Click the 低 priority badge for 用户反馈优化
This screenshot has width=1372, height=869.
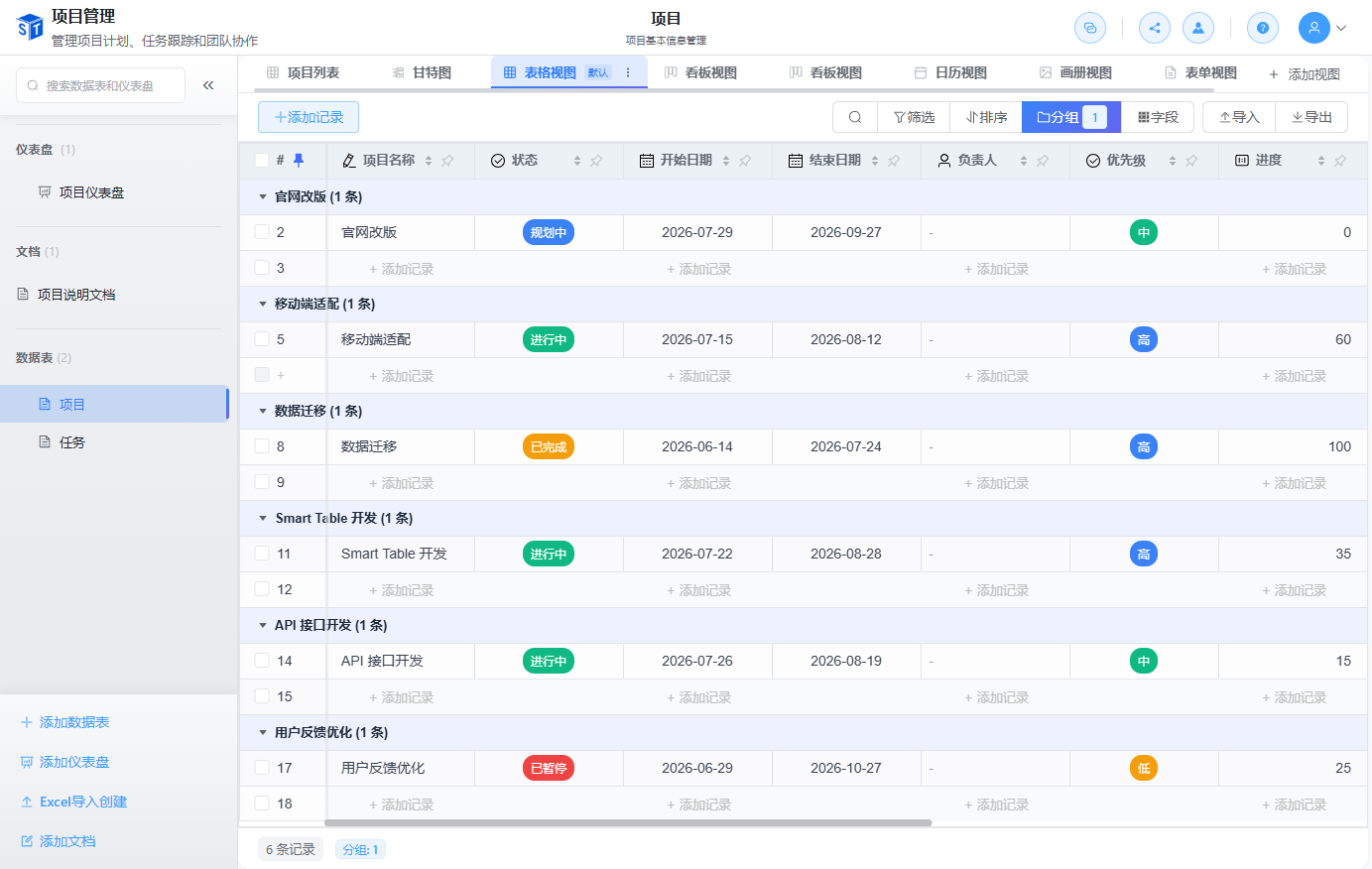(1144, 768)
